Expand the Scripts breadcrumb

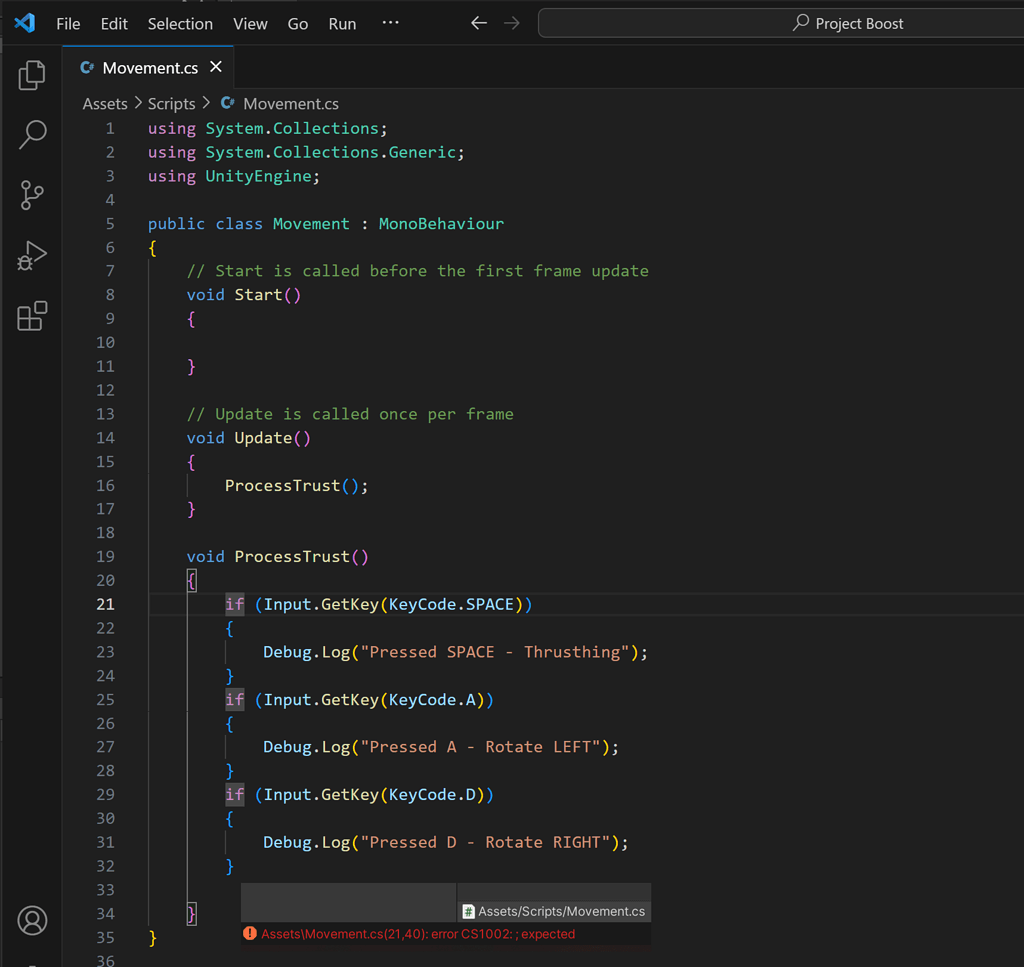tap(171, 104)
